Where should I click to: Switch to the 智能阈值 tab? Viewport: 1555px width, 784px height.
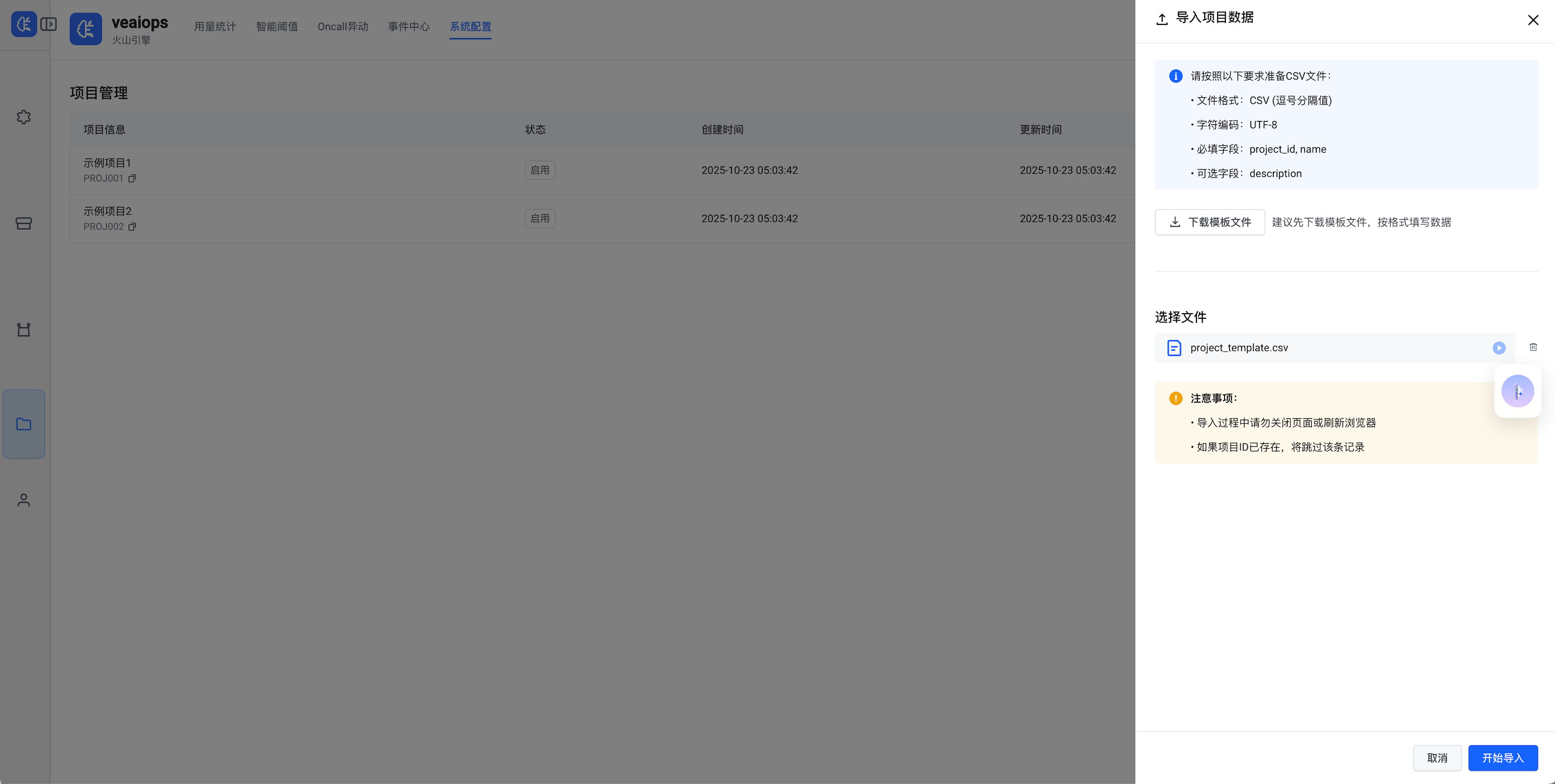point(277,27)
